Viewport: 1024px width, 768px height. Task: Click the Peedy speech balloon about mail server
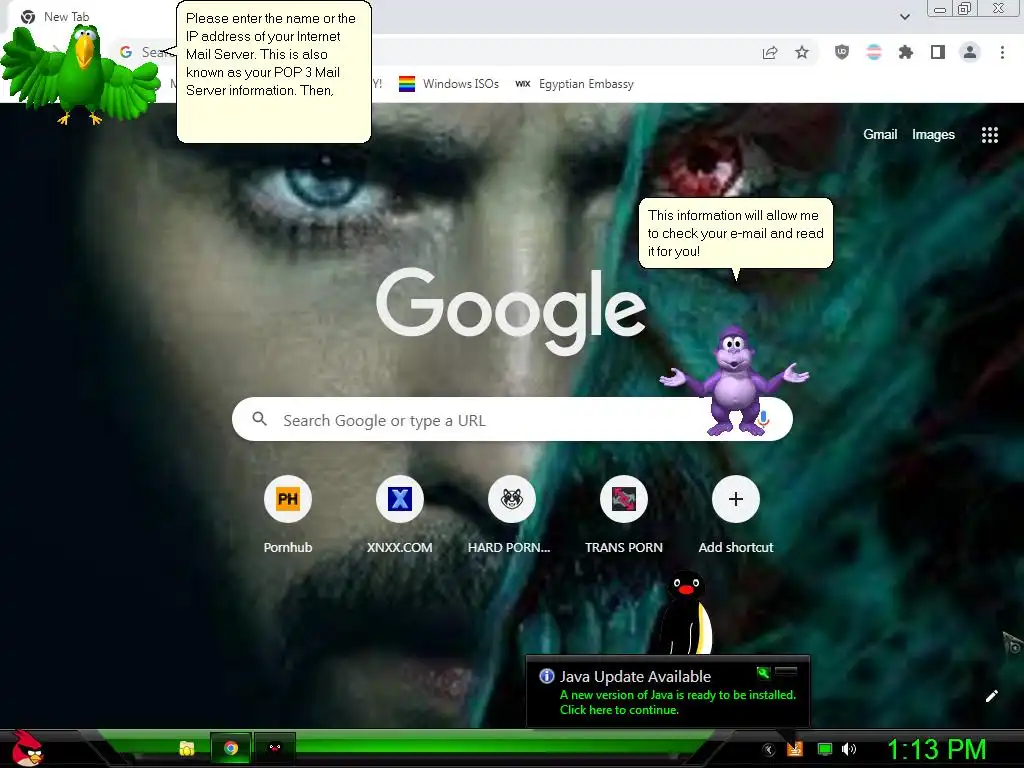274,72
